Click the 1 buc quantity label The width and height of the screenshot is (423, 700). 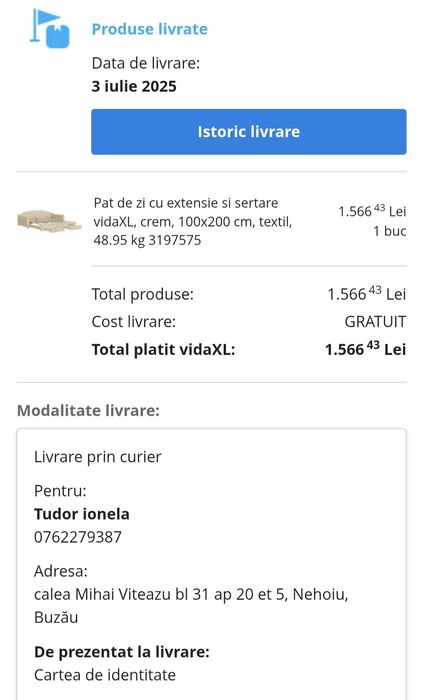(x=390, y=231)
